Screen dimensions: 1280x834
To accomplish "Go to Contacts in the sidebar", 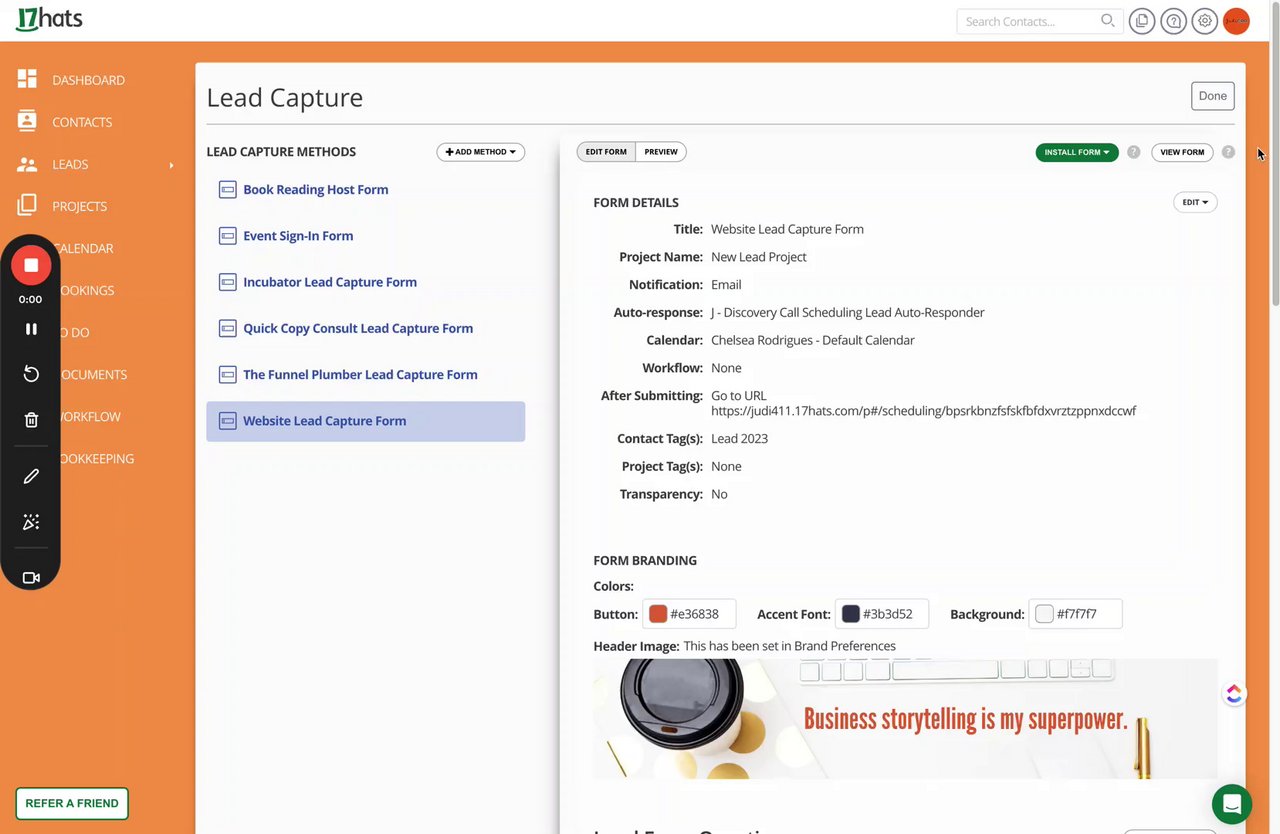I will 82,122.
